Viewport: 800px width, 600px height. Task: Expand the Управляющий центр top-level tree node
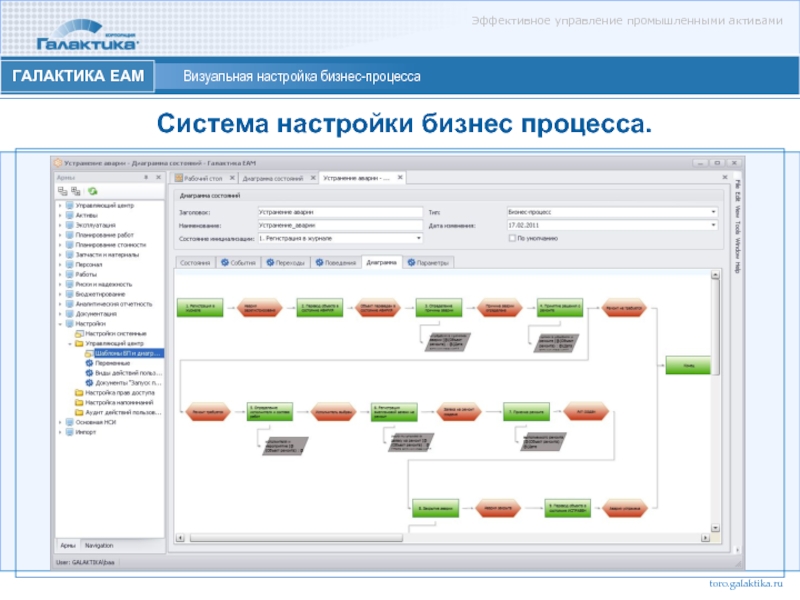[60, 206]
